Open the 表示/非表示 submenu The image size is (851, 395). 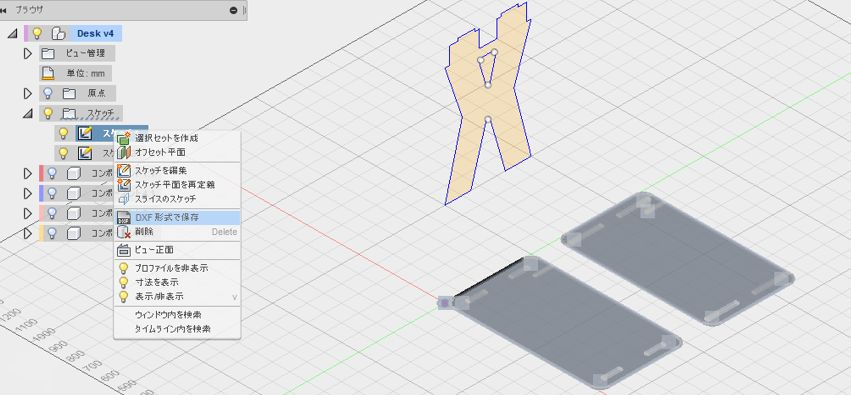click(177, 297)
